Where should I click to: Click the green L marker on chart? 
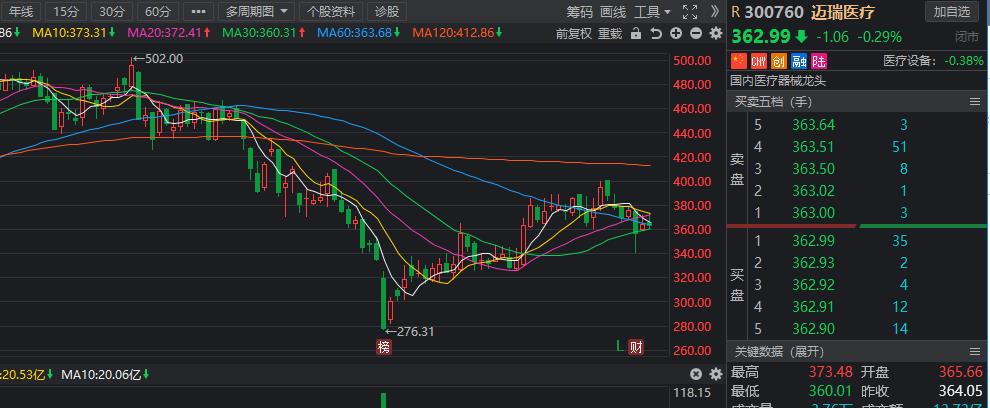pos(620,346)
